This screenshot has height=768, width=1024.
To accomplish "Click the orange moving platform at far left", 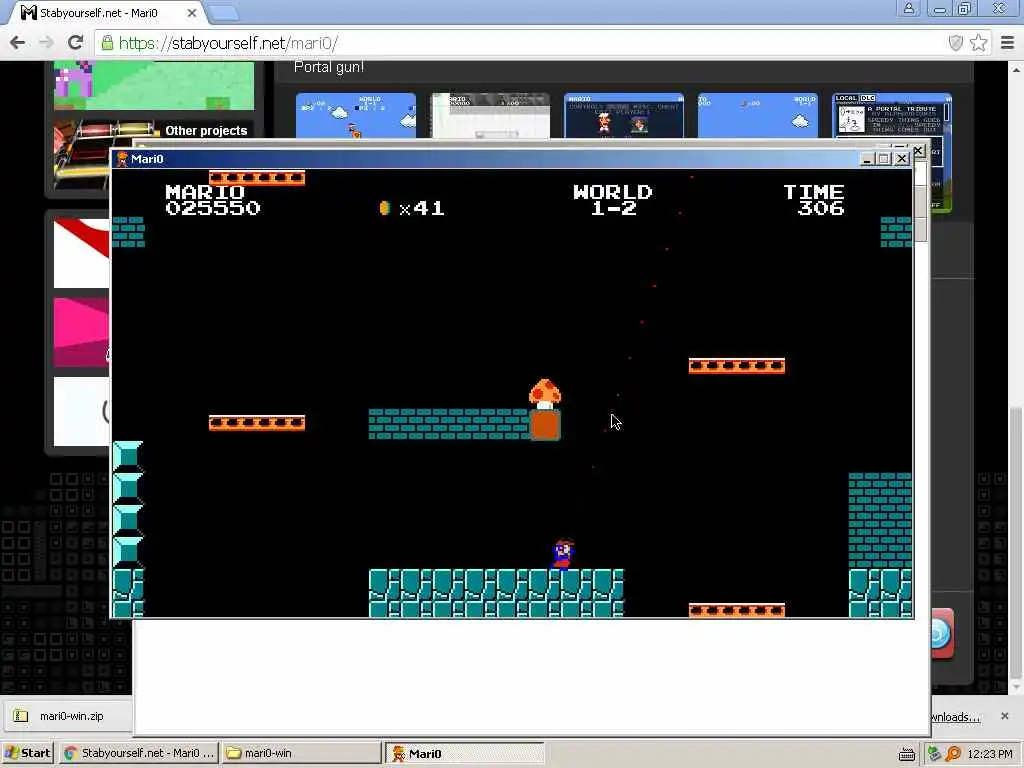I will pos(257,423).
